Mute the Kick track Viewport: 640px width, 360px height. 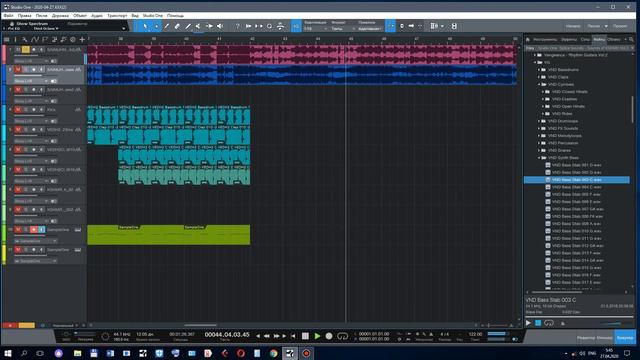tap(18, 109)
